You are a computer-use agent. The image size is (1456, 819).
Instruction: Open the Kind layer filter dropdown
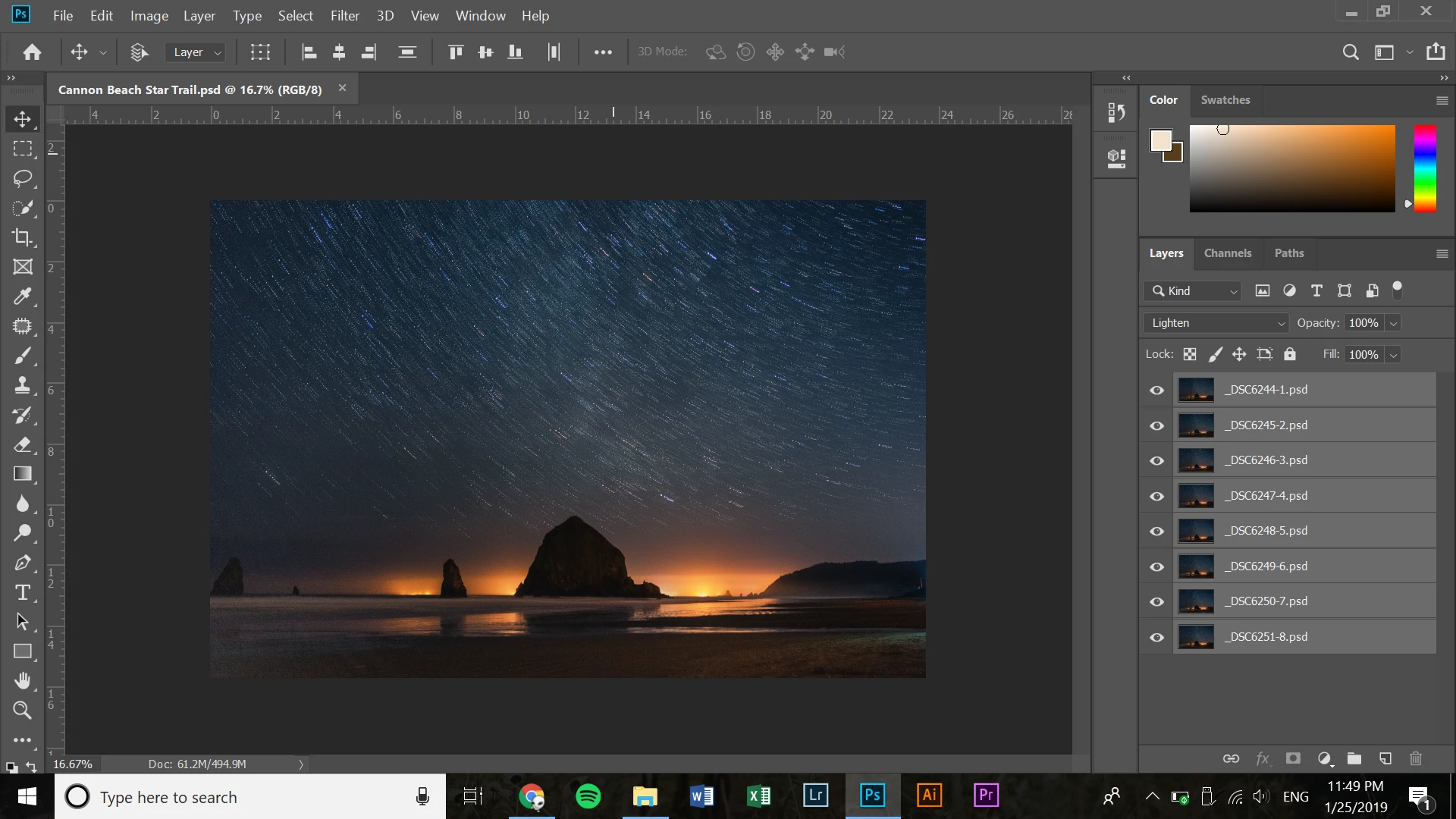[x=1192, y=291]
